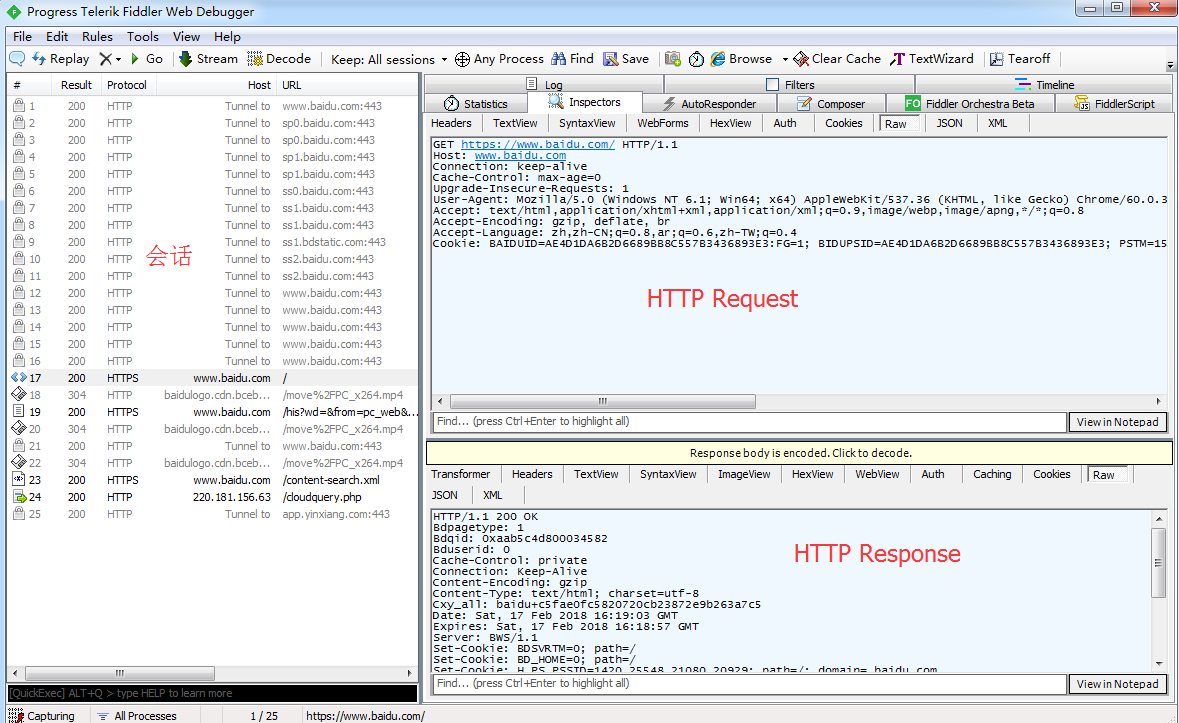Screen dimensions: 1179x723
Task: Launch Browse in Internet Explorer
Action: (741, 59)
